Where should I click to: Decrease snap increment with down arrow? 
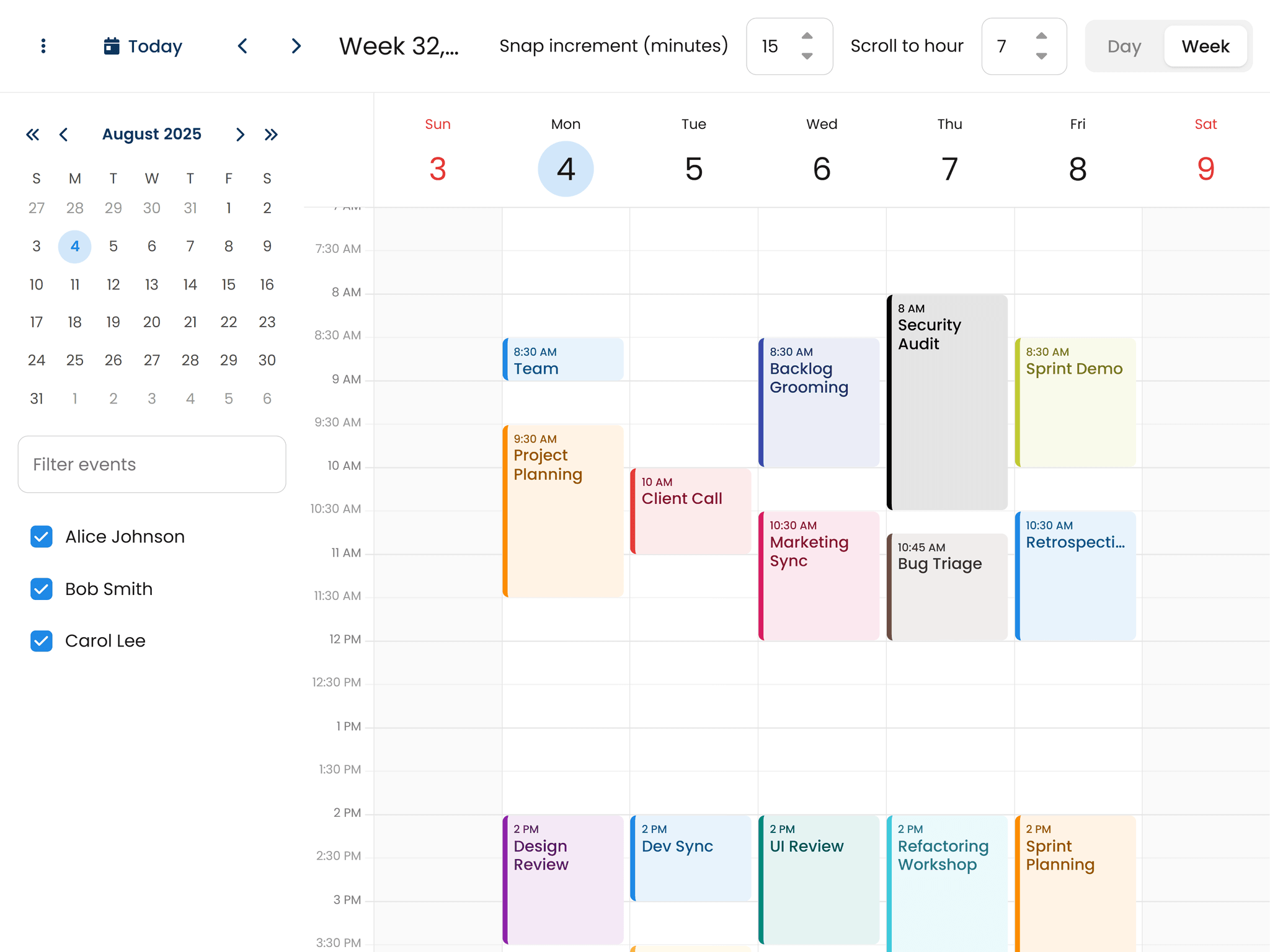point(807,56)
